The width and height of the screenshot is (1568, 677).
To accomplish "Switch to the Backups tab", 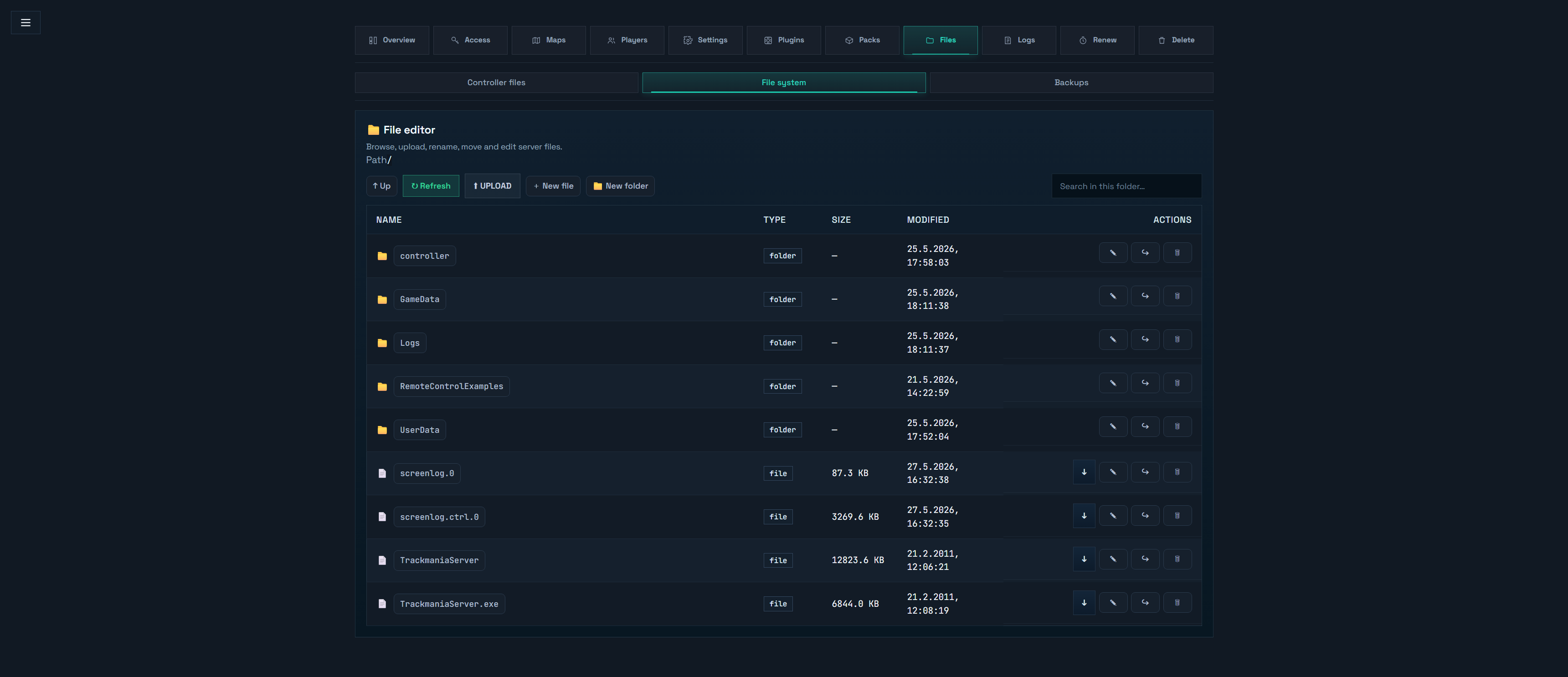I will pos(1071,83).
